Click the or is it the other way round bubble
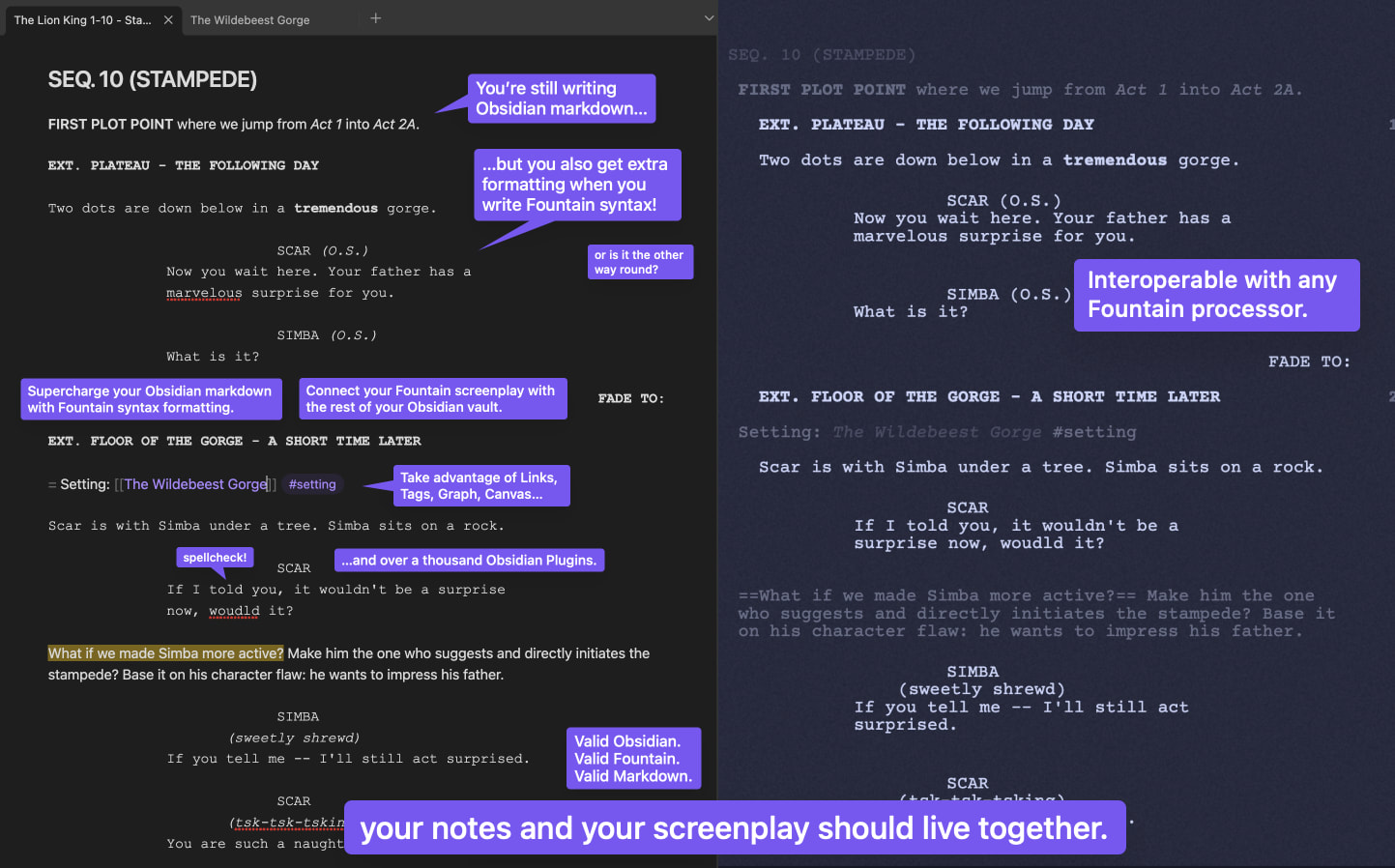 640,262
